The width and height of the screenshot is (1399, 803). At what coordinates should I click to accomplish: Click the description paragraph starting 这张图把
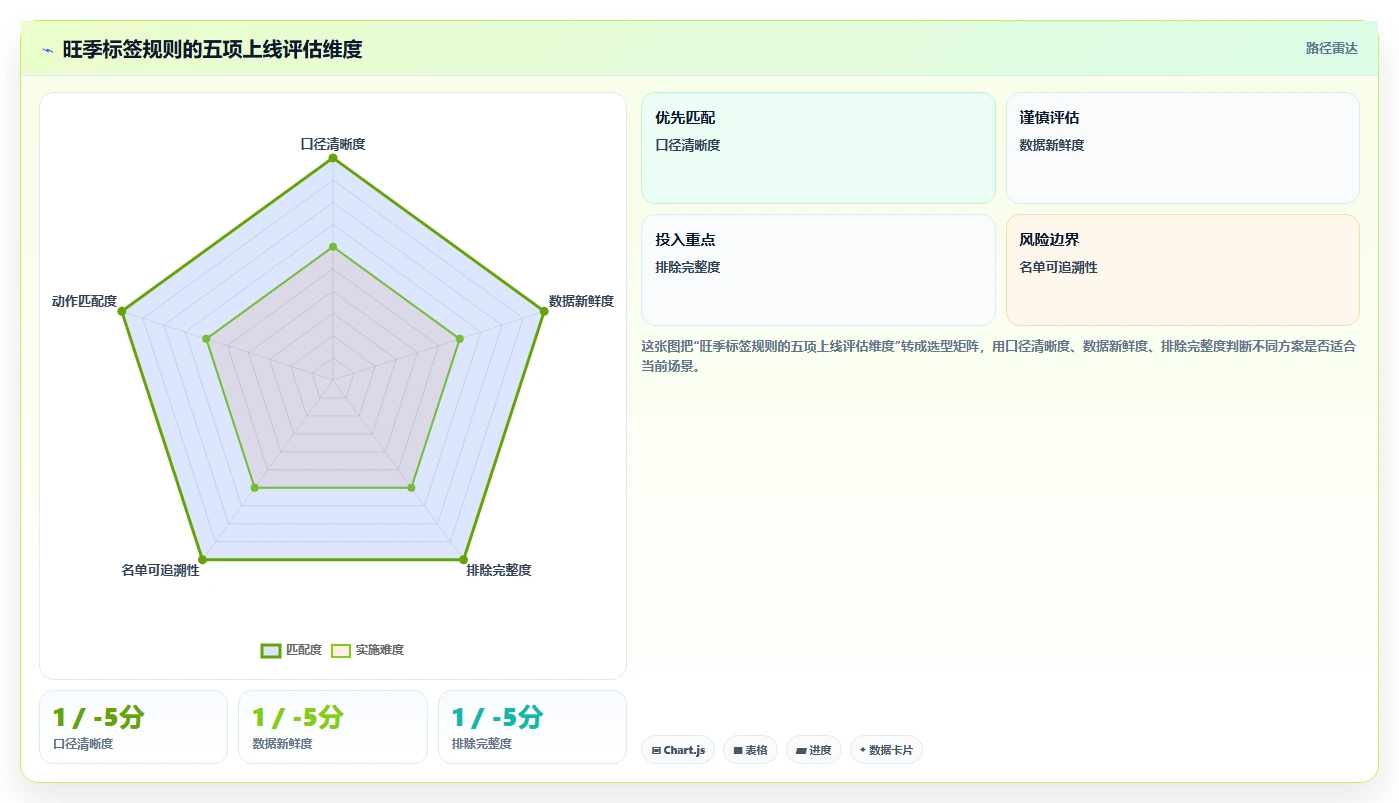[998, 356]
